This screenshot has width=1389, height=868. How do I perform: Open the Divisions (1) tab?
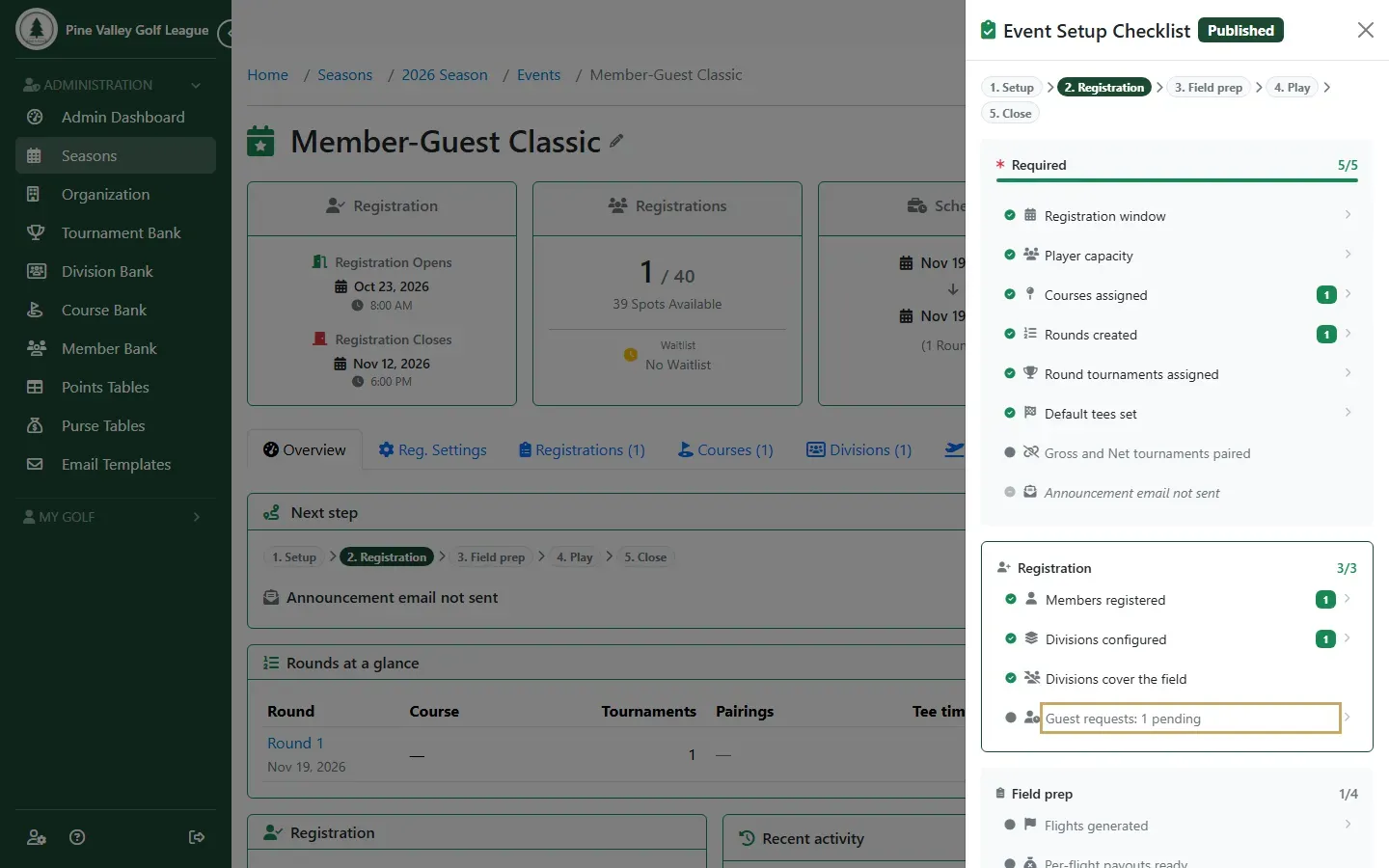[x=858, y=450]
